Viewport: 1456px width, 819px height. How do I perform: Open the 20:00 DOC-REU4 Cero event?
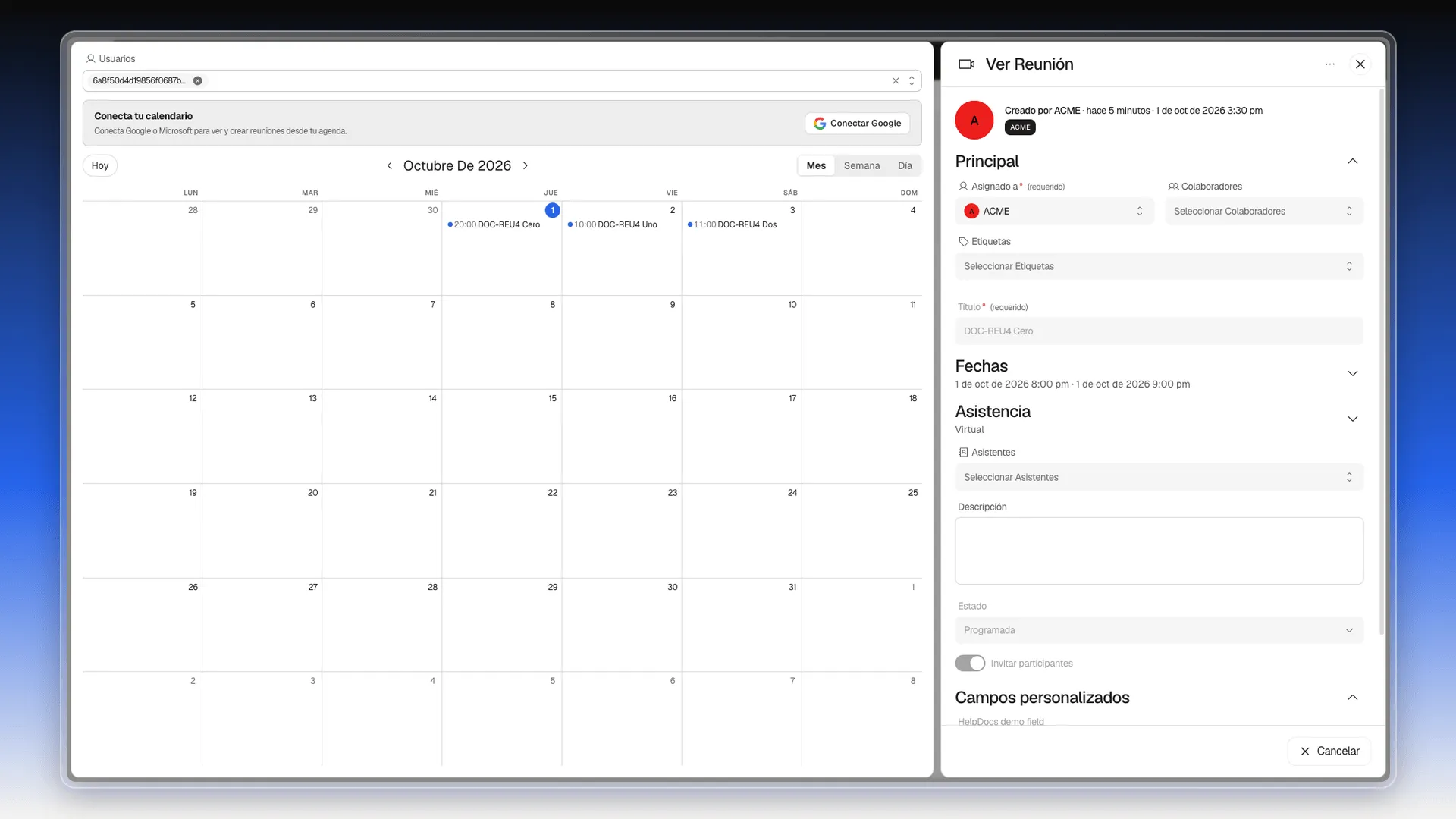(x=494, y=224)
